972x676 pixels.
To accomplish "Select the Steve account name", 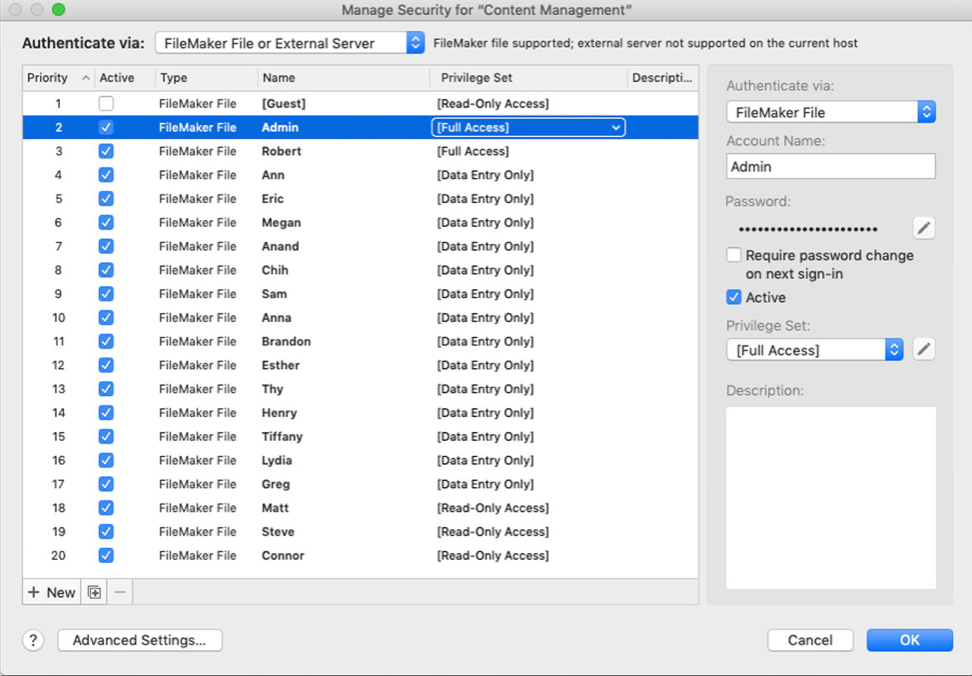I will pyautogui.click(x=278, y=532).
